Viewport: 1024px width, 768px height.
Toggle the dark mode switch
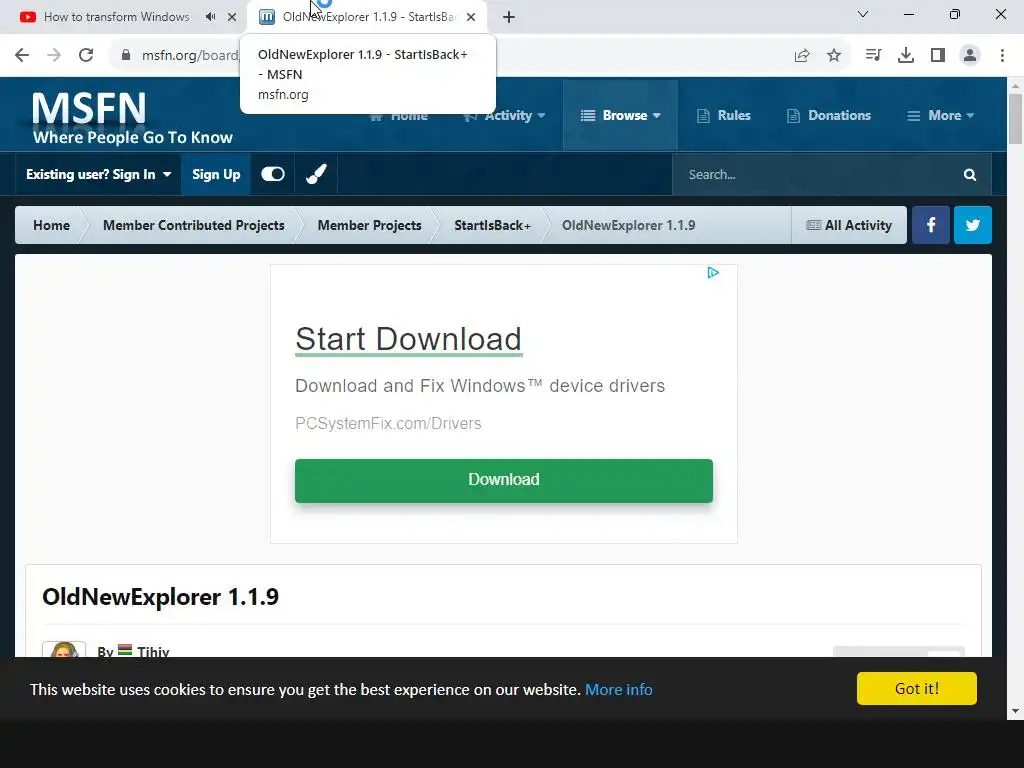[x=273, y=174]
